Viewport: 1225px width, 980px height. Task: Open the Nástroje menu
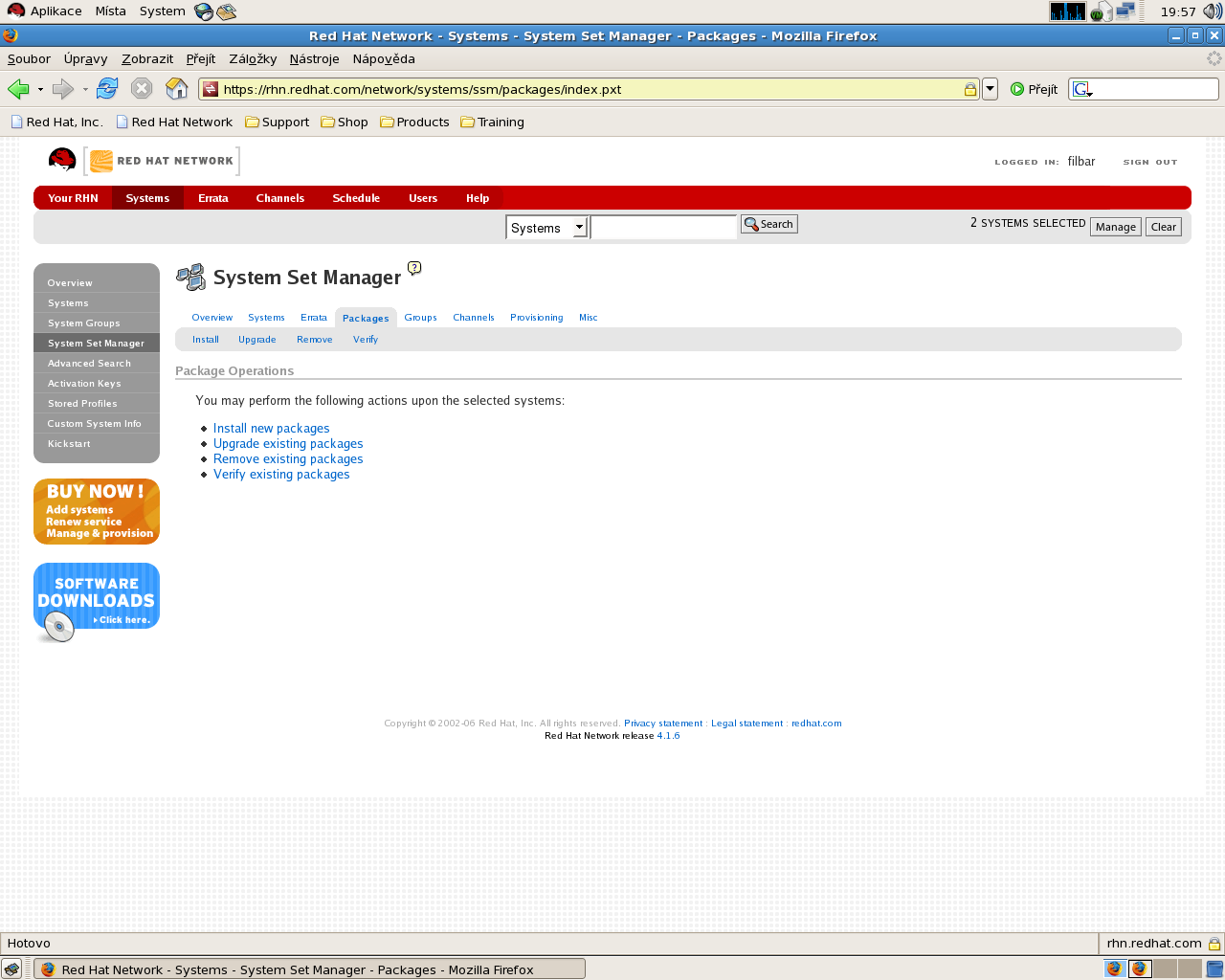click(x=314, y=58)
